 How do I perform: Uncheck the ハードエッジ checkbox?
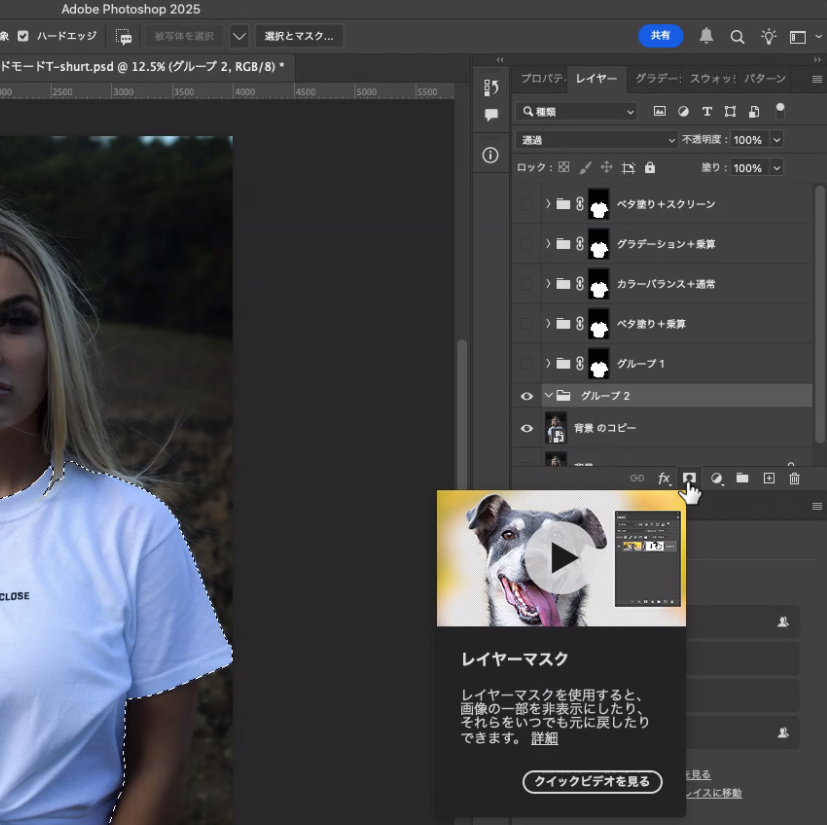[23, 36]
